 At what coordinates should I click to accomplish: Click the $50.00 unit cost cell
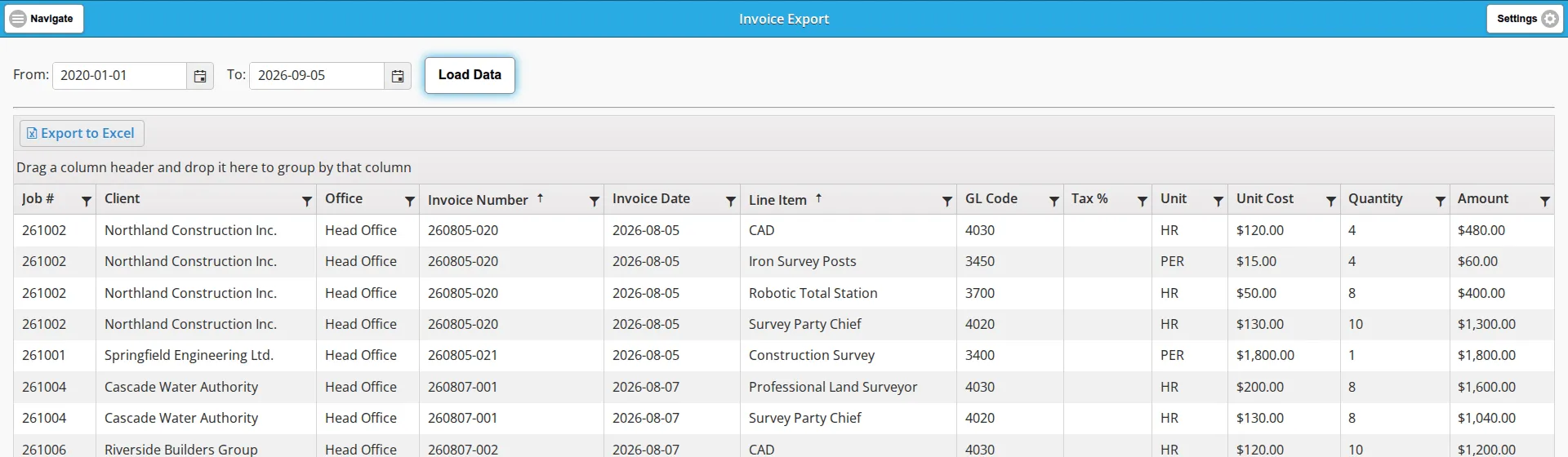coord(1284,293)
